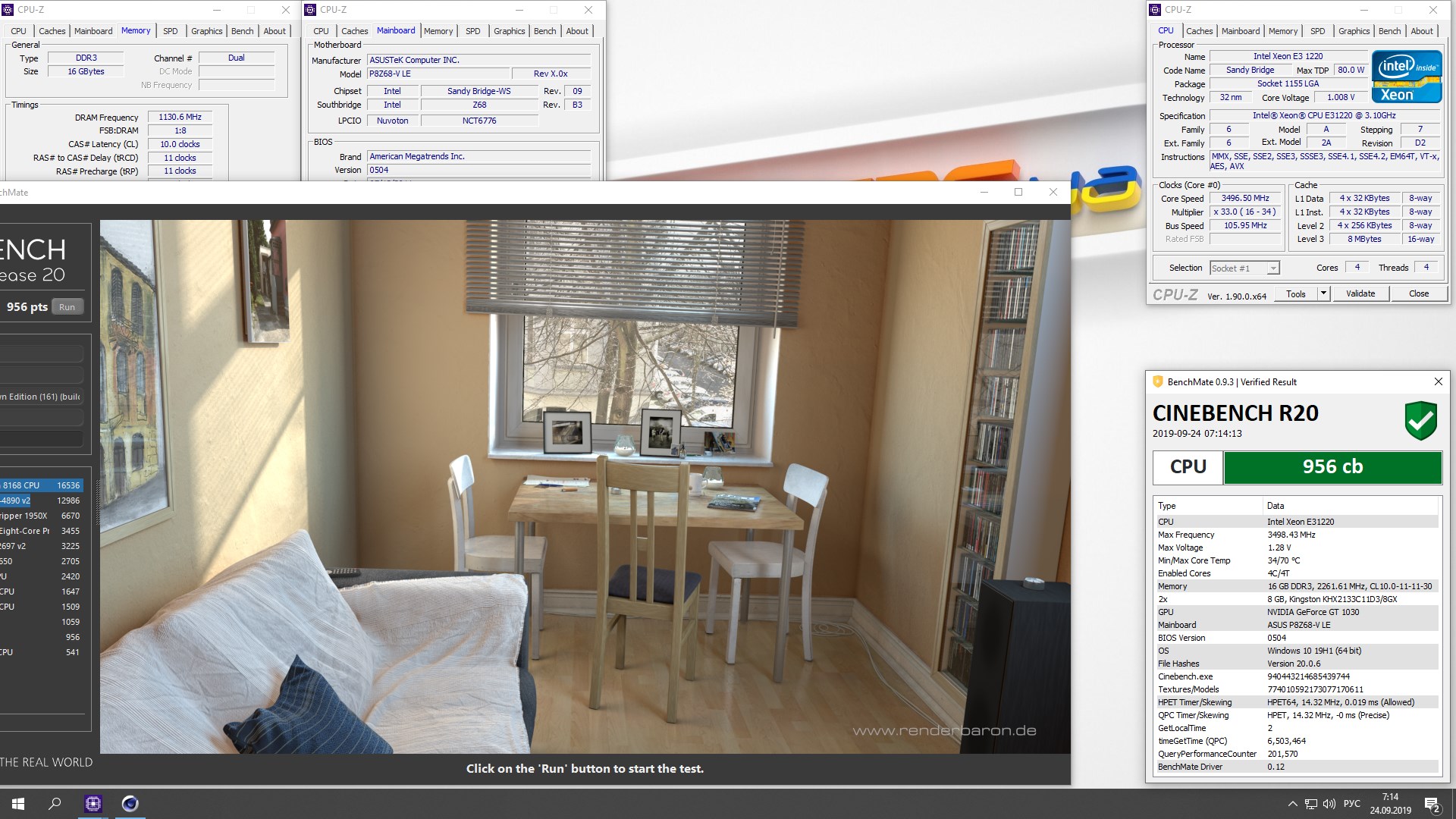Viewport: 1456px width, 819px height.
Task: Select CPU tab in right CPU-Z window
Action: tap(1166, 30)
